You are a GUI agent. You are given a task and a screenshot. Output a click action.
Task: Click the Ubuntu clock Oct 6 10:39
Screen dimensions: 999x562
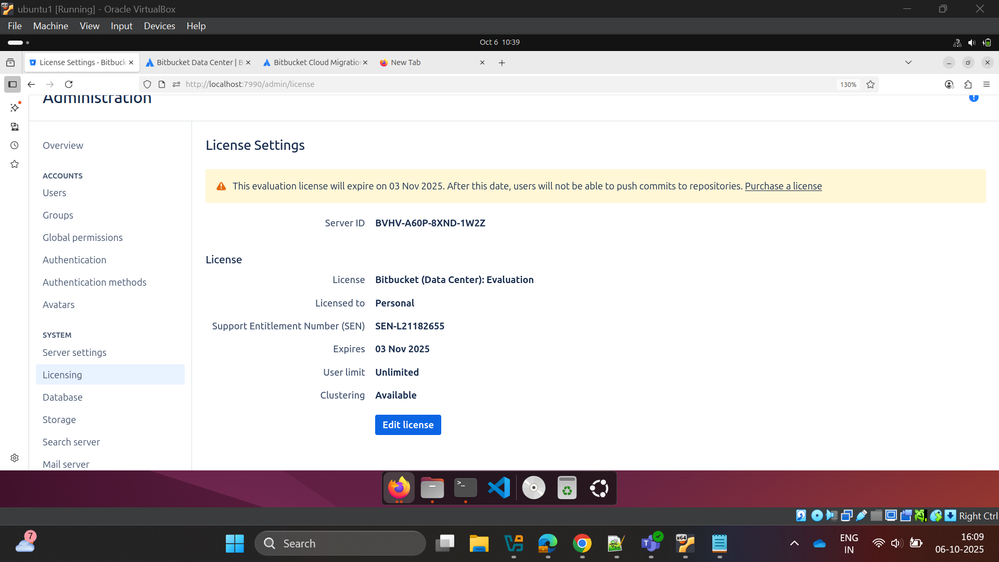pos(500,42)
